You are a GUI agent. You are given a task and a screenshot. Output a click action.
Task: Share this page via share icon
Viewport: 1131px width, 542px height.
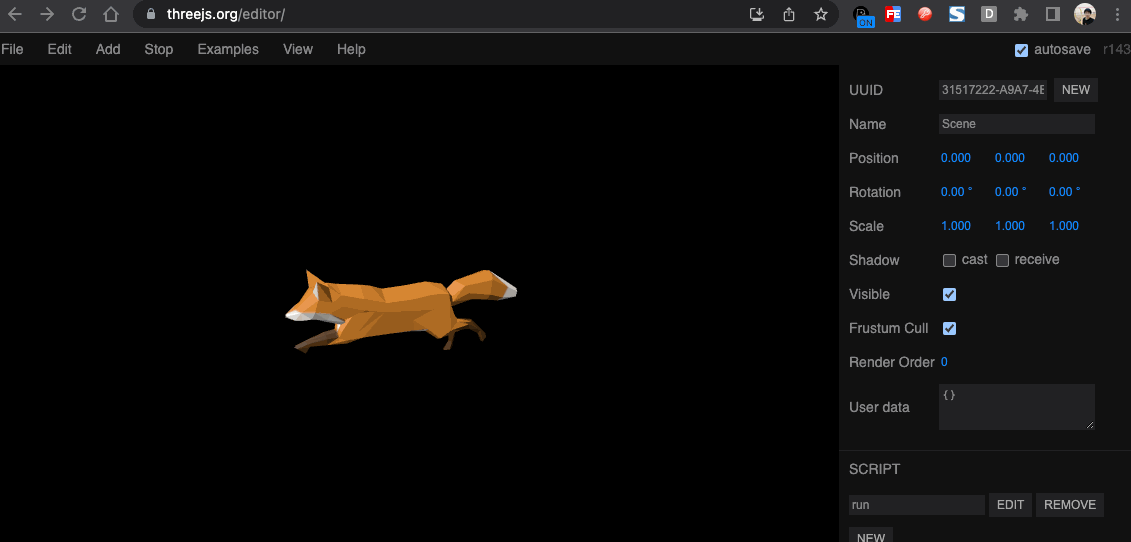(x=789, y=14)
